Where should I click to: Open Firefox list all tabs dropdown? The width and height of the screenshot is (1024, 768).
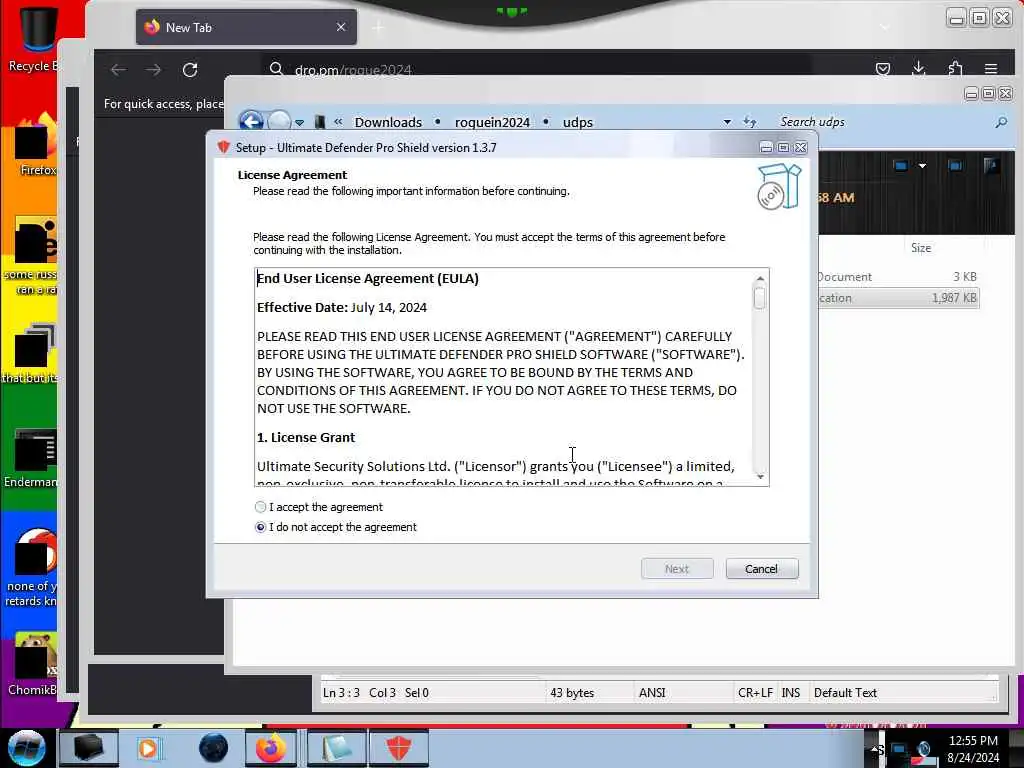click(885, 27)
